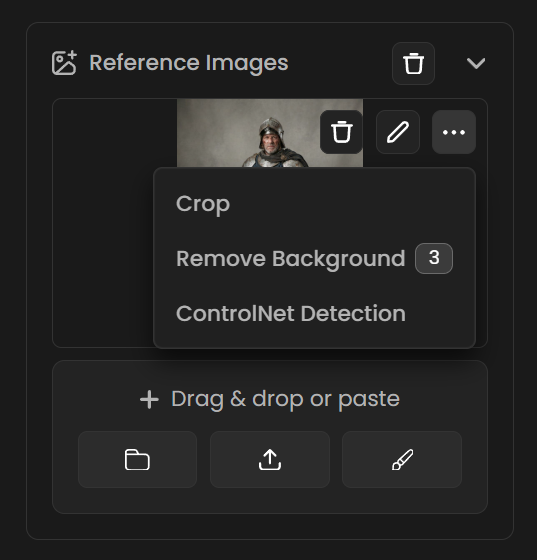Image resolution: width=537 pixels, height=560 pixels.
Task: Click the plus icon beside Drag & drop
Action: (x=149, y=400)
